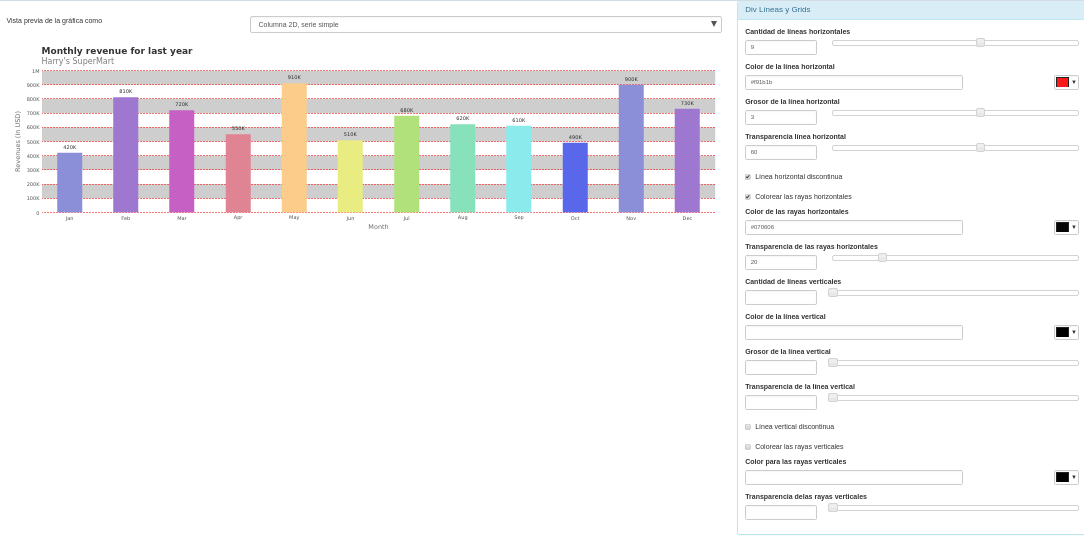Uncheck 'Colorear las rayas horizontales'

[x=748, y=197]
